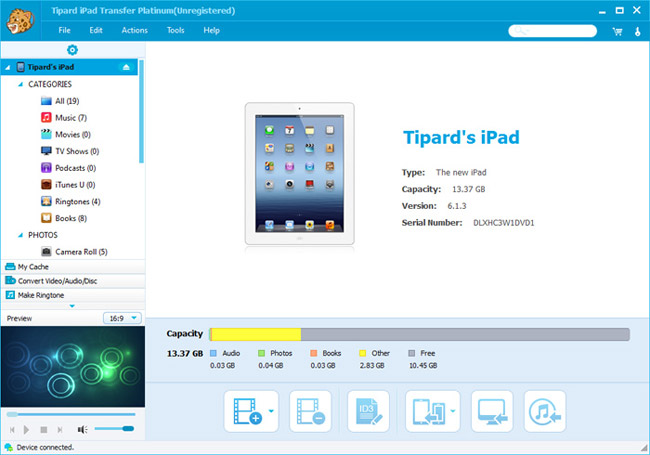Select the Music (7) category
Viewport: 650px width, 455px height.
point(64,118)
